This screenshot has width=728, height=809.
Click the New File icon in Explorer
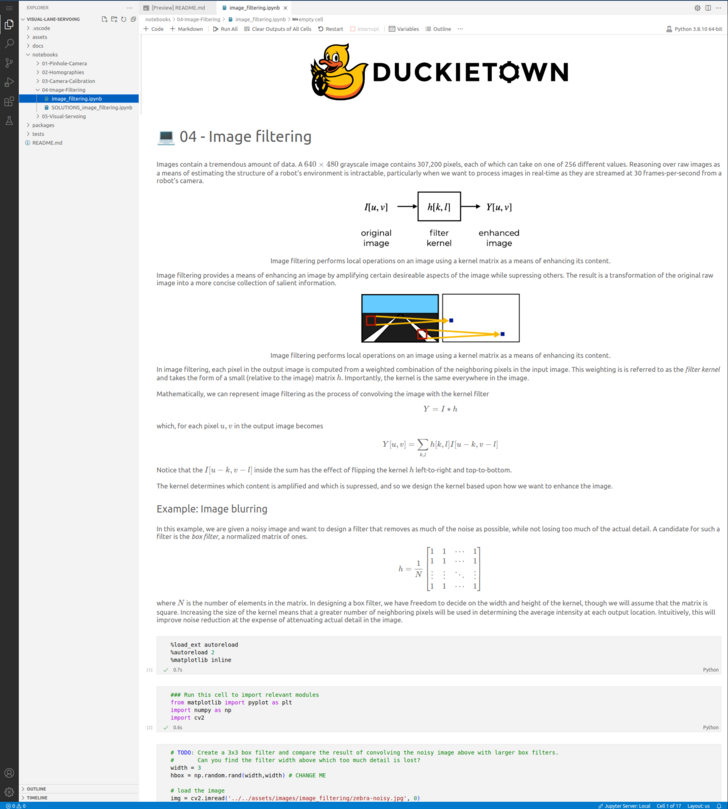pos(105,19)
